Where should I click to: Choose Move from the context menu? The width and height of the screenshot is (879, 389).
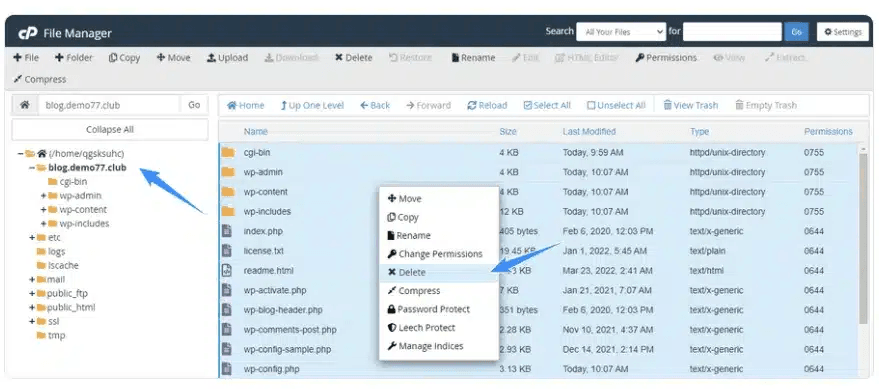[x=439, y=199]
